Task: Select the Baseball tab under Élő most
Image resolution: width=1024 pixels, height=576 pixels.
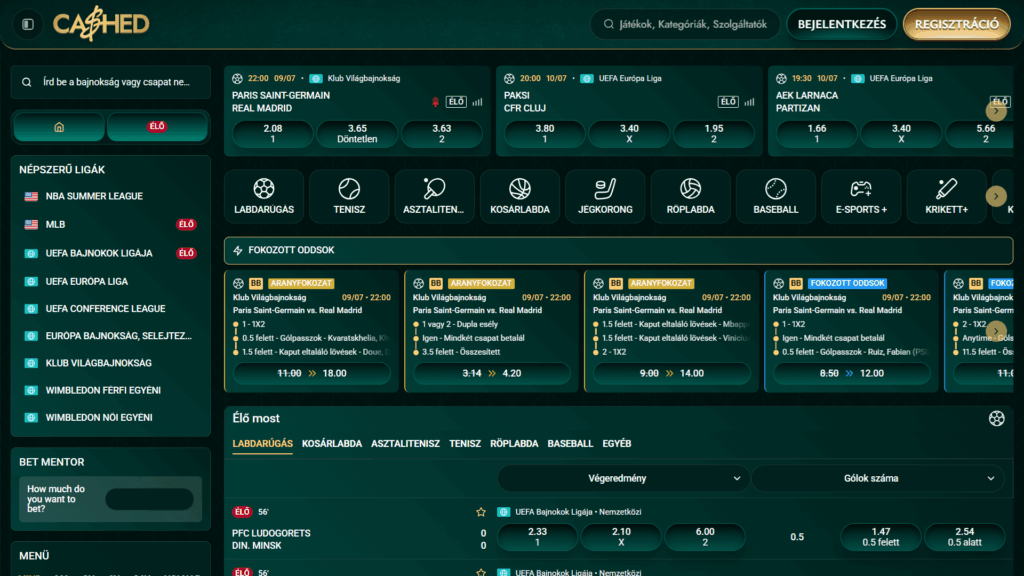Action: coord(570,444)
